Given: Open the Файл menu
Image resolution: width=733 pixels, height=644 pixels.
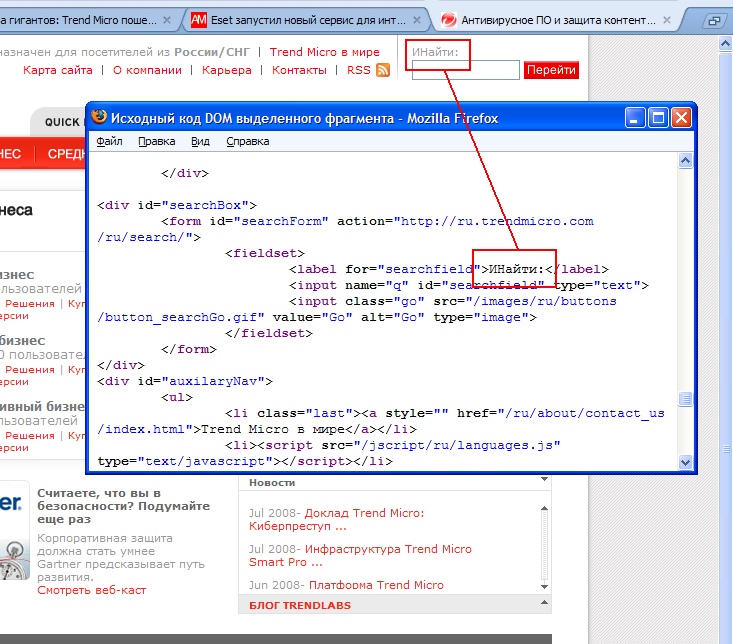Looking at the screenshot, I should pyautogui.click(x=109, y=141).
